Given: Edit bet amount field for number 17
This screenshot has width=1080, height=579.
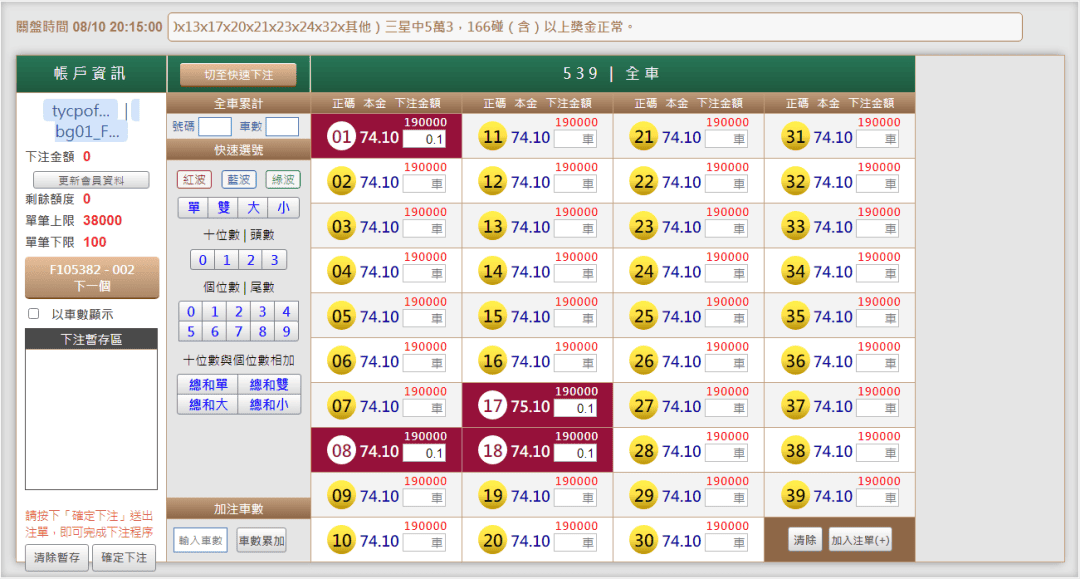Looking at the screenshot, I should point(575,408).
